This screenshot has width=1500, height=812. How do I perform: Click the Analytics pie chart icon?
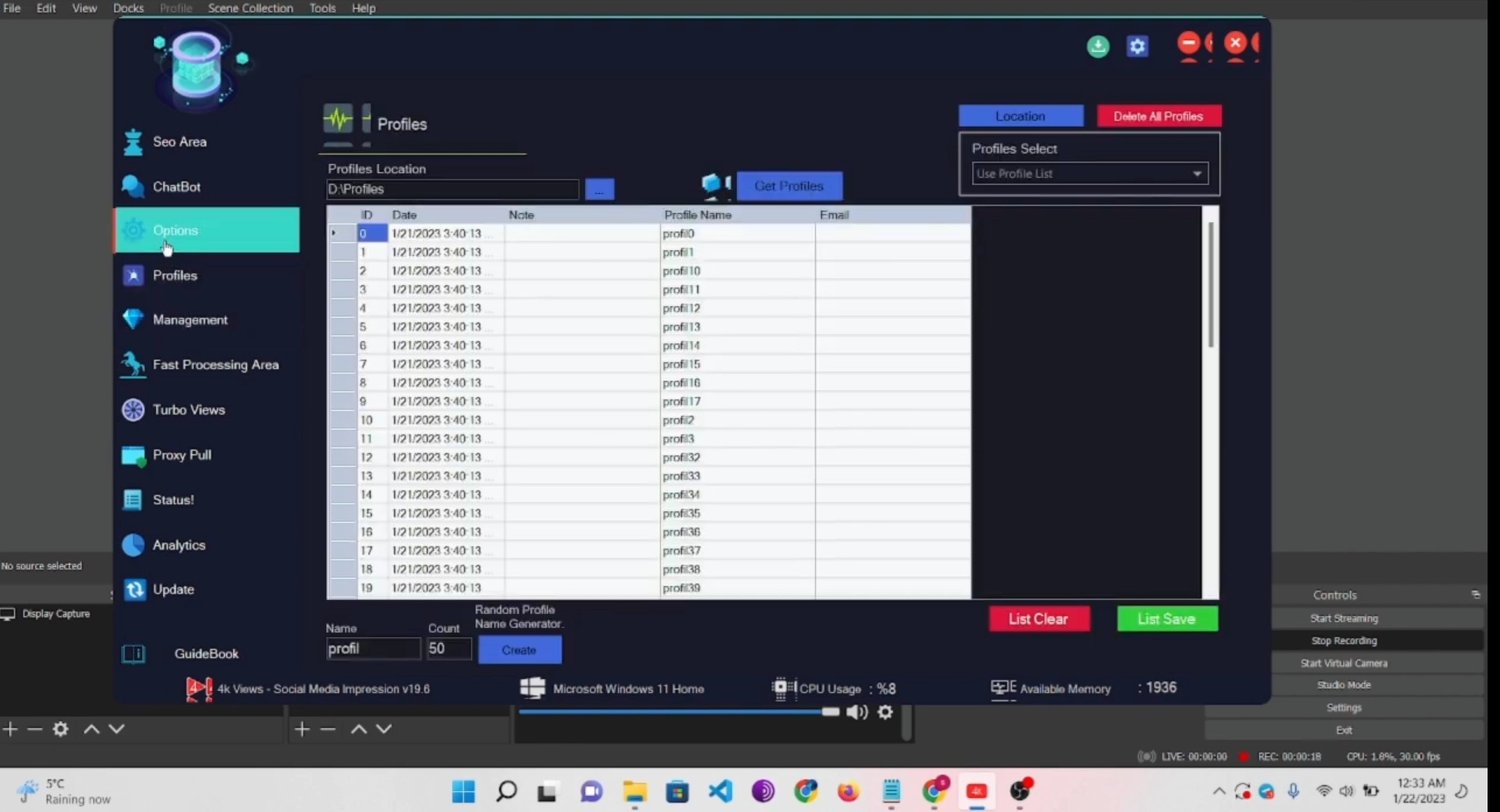click(133, 545)
